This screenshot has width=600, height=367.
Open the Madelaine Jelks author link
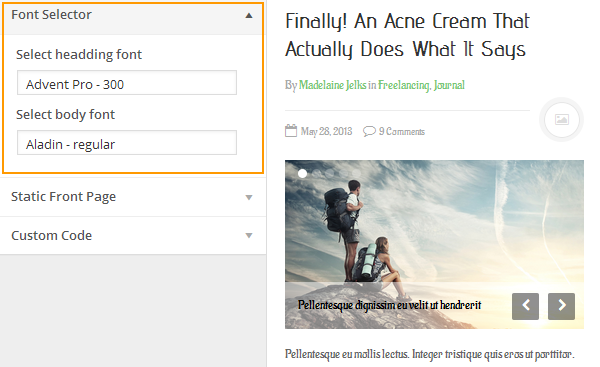coord(333,85)
